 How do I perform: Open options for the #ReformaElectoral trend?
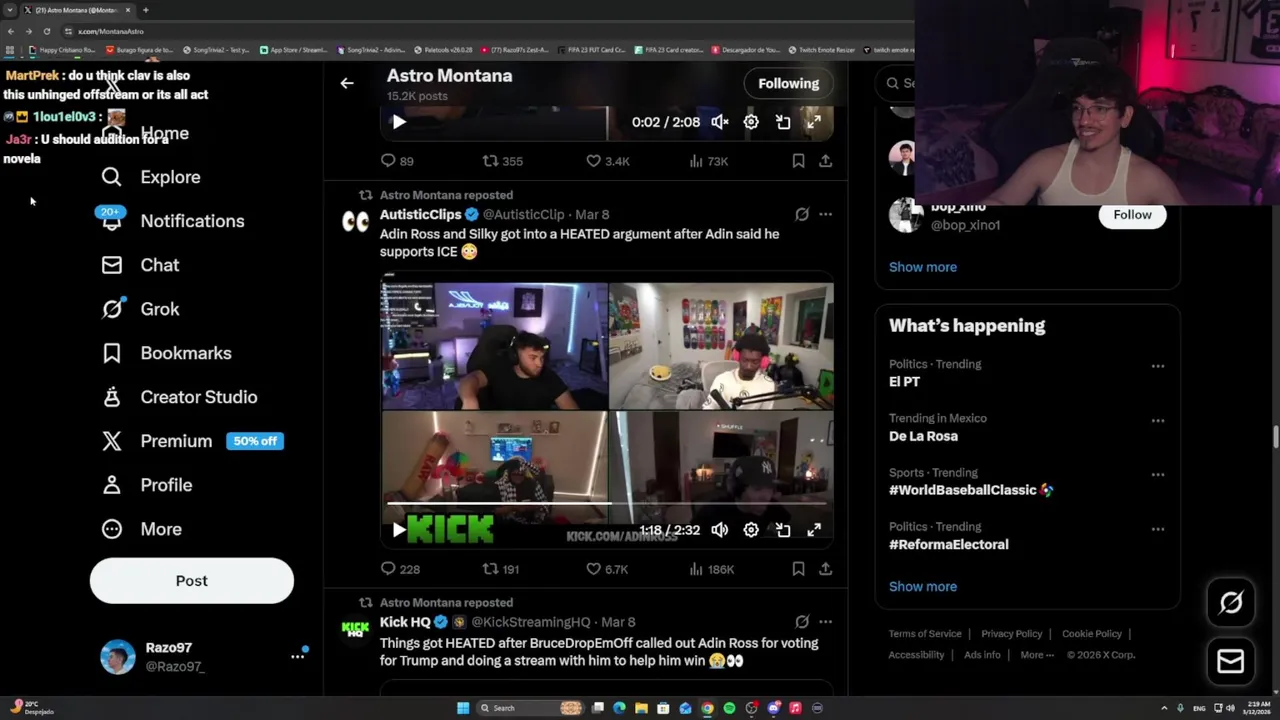1157,528
